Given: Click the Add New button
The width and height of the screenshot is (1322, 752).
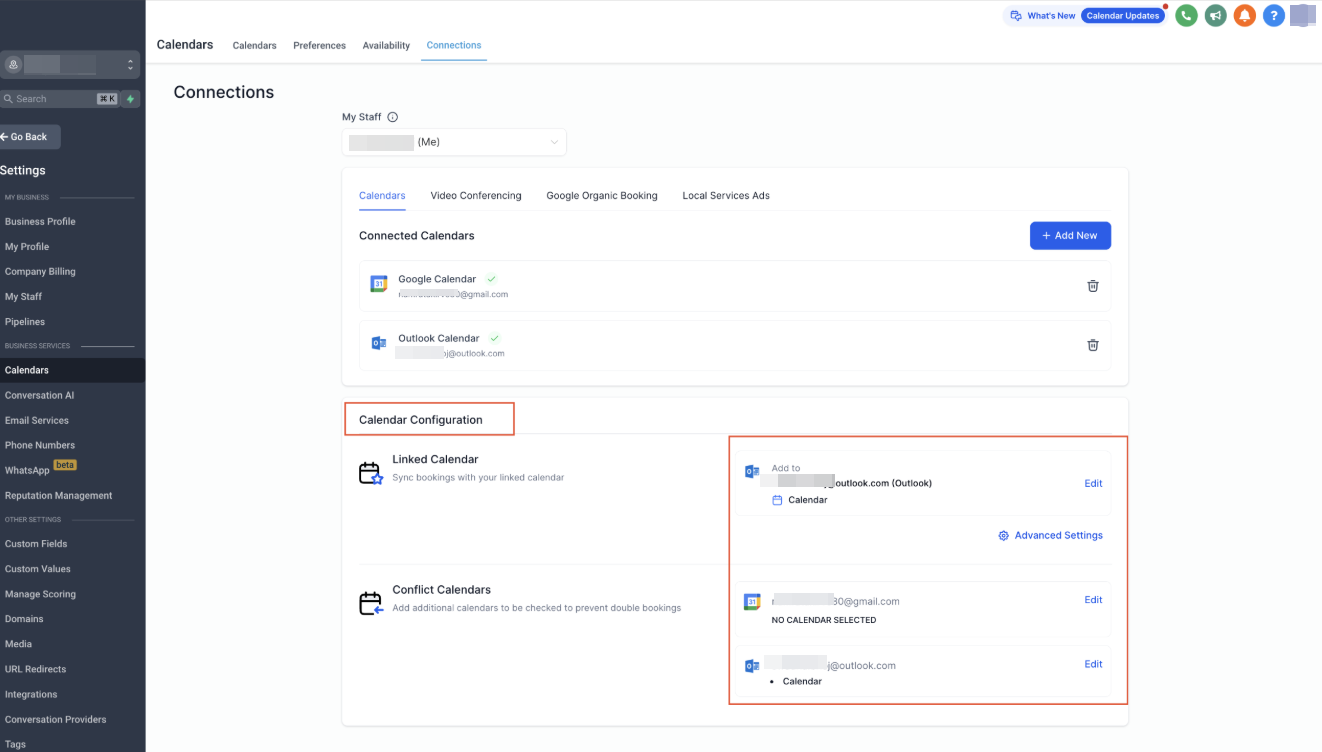Looking at the screenshot, I should (x=1070, y=236).
